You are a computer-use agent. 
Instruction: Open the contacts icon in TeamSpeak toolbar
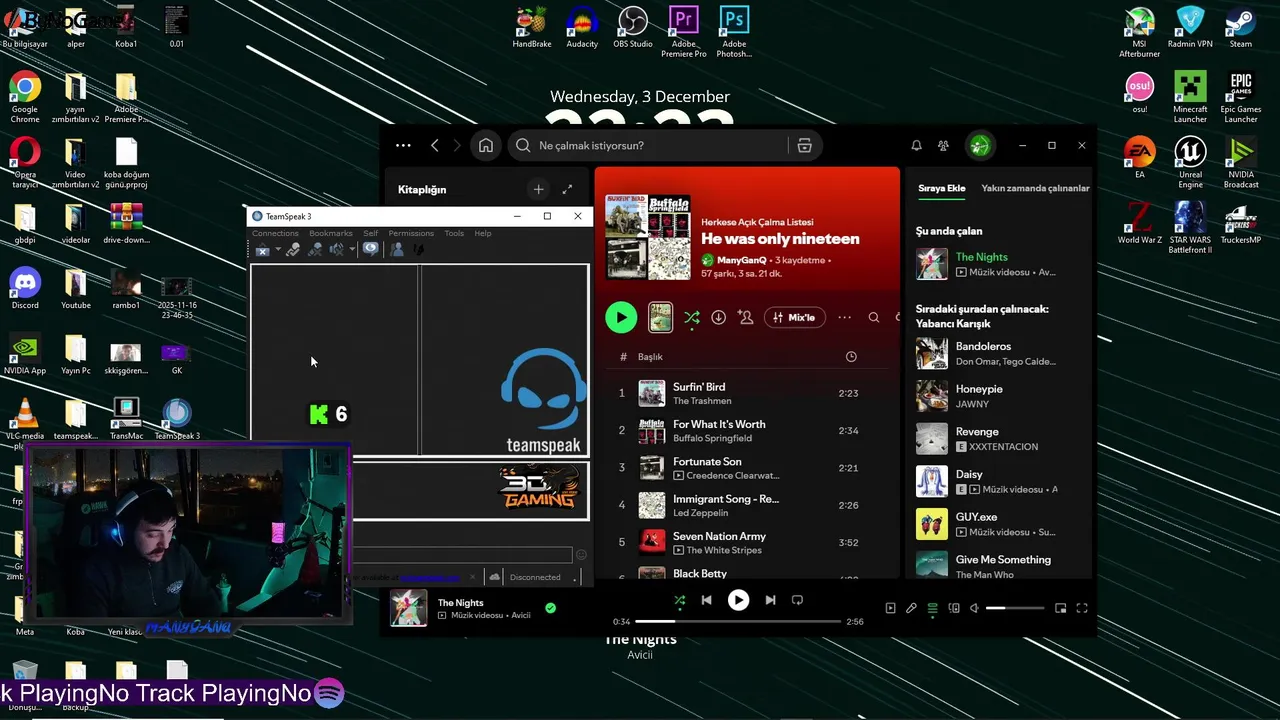[x=397, y=250]
